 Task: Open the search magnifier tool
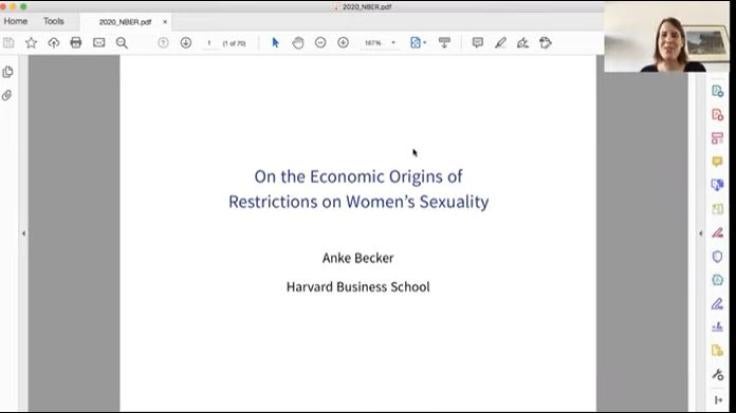click(x=122, y=43)
